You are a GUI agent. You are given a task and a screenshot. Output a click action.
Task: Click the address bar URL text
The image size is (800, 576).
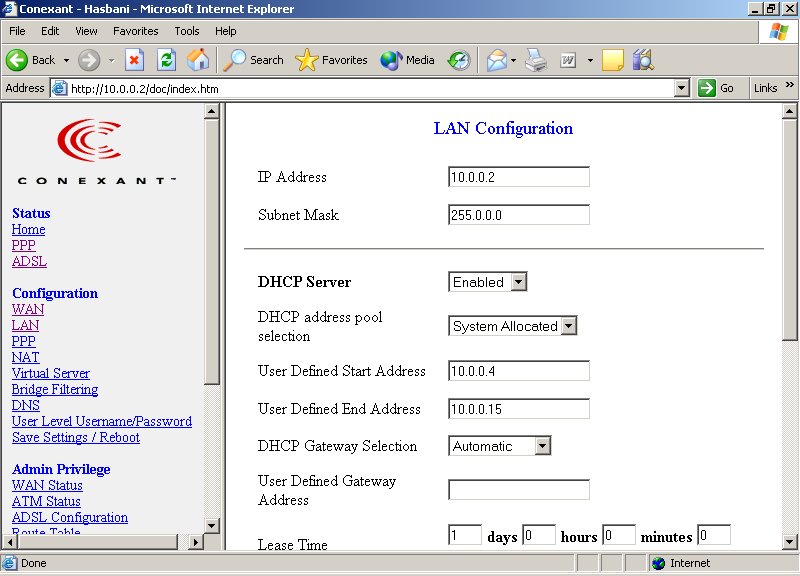pyautogui.click(x=145, y=89)
